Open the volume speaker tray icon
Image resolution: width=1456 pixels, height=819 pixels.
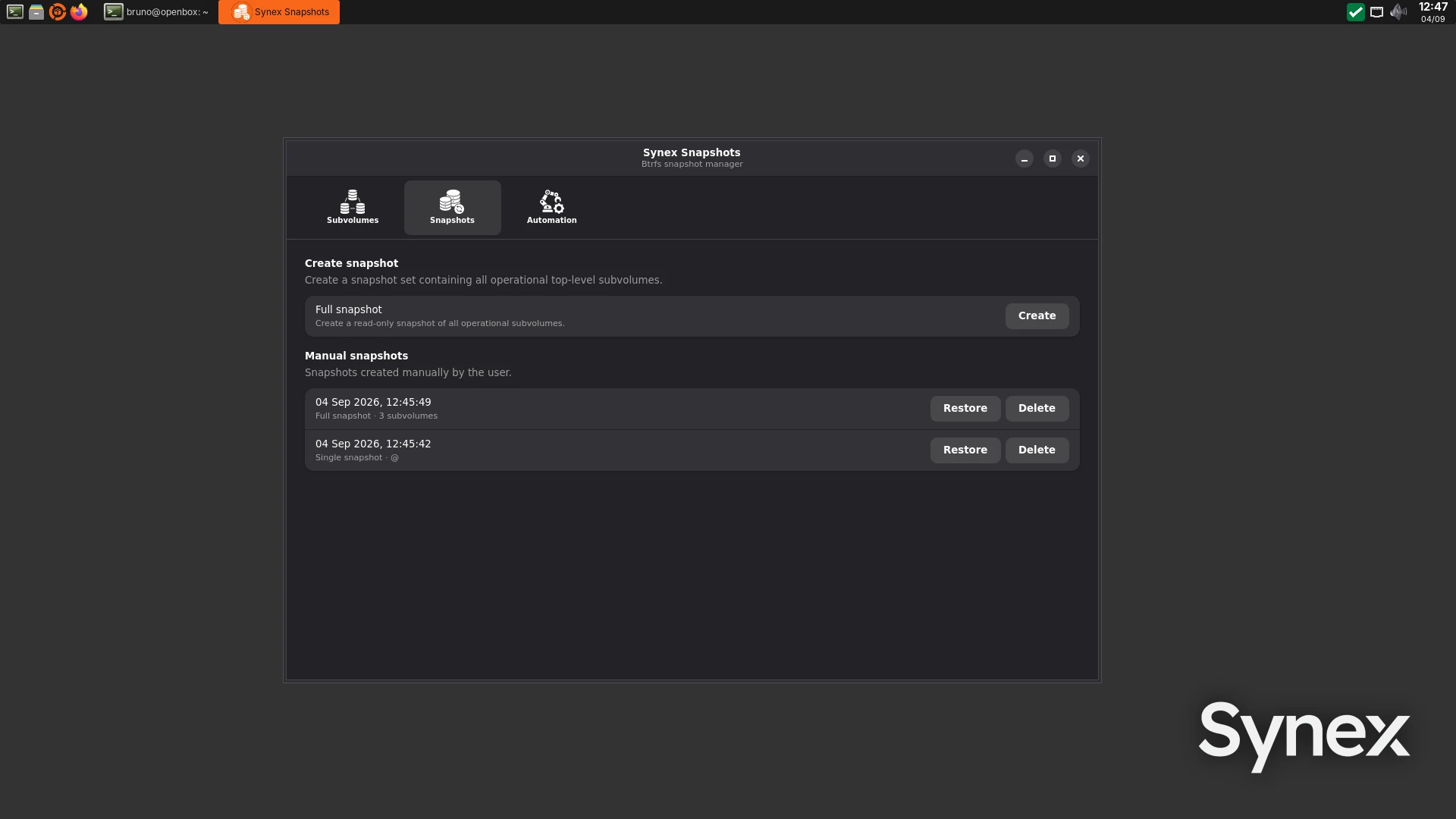1398,11
